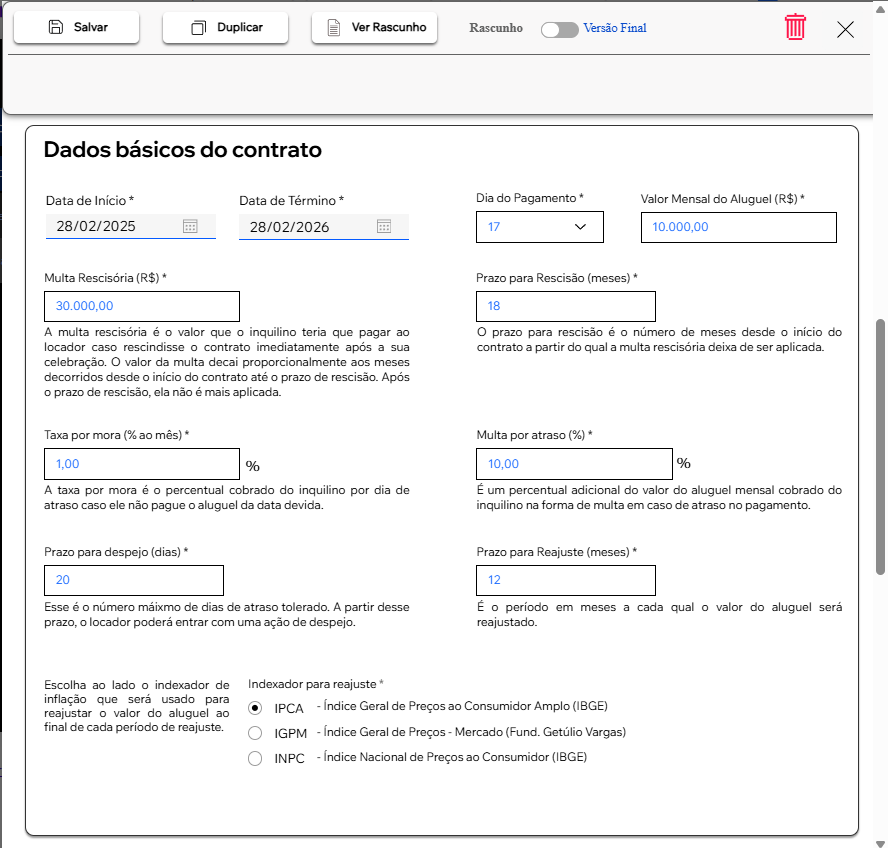Open calendar icon for Data de Início
Screen dimensions: 888x848
click(x=190, y=226)
